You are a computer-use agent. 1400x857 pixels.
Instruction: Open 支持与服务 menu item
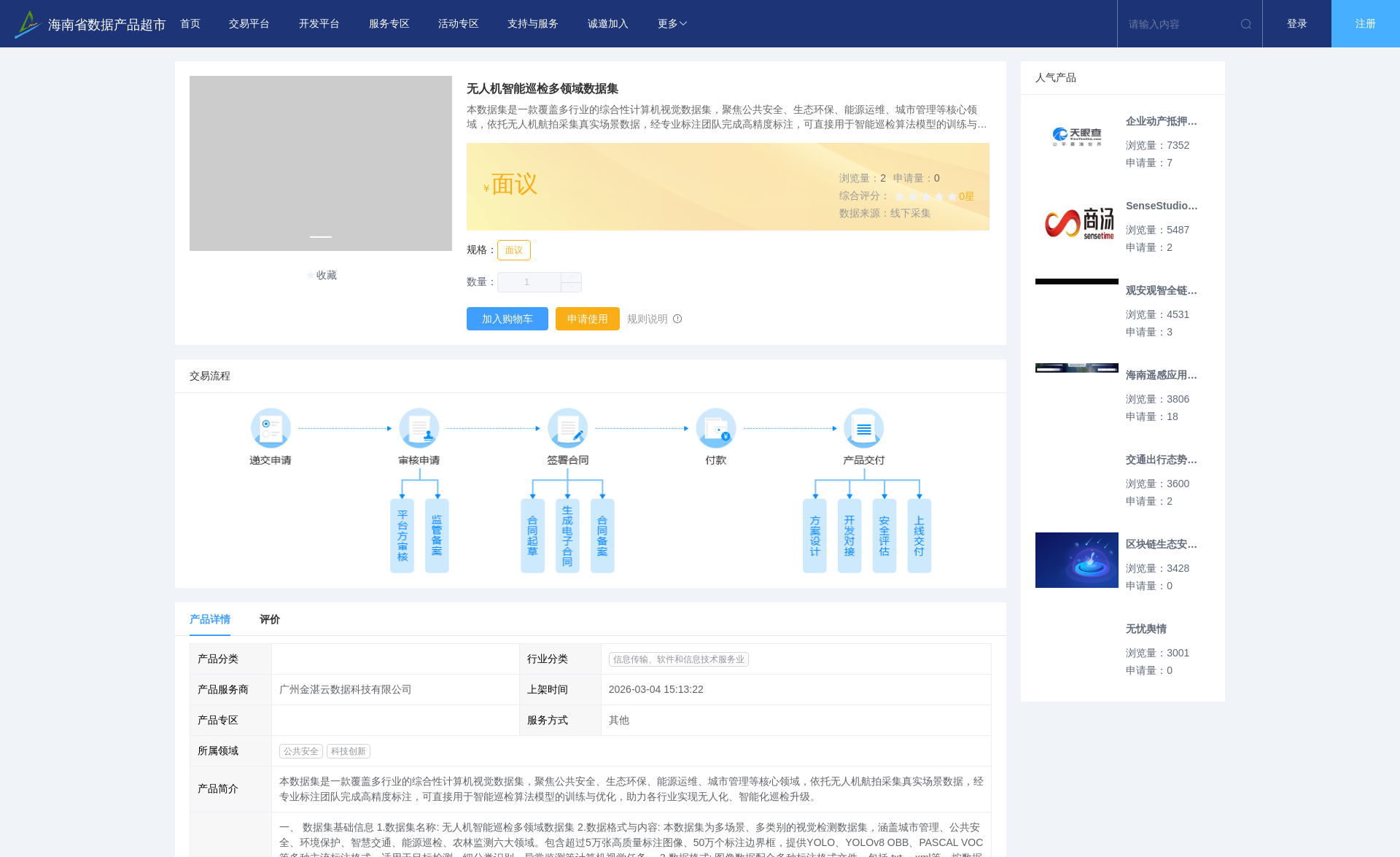pos(533,24)
